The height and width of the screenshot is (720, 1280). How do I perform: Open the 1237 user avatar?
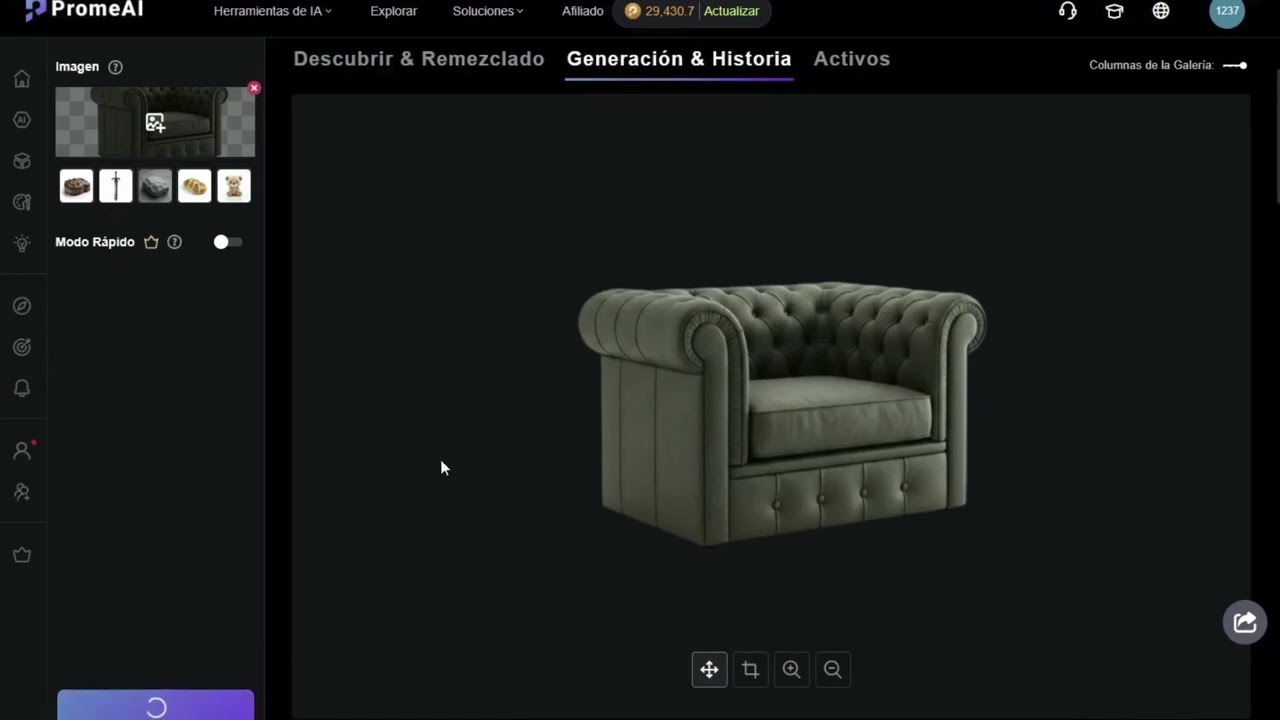tap(1227, 11)
